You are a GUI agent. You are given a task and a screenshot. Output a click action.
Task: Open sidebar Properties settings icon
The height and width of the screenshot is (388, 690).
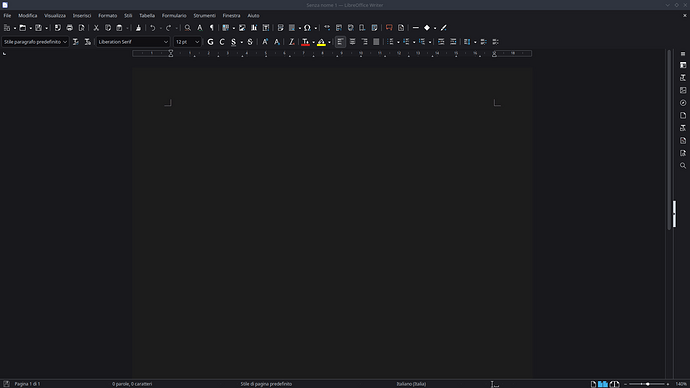pyautogui.click(x=683, y=65)
